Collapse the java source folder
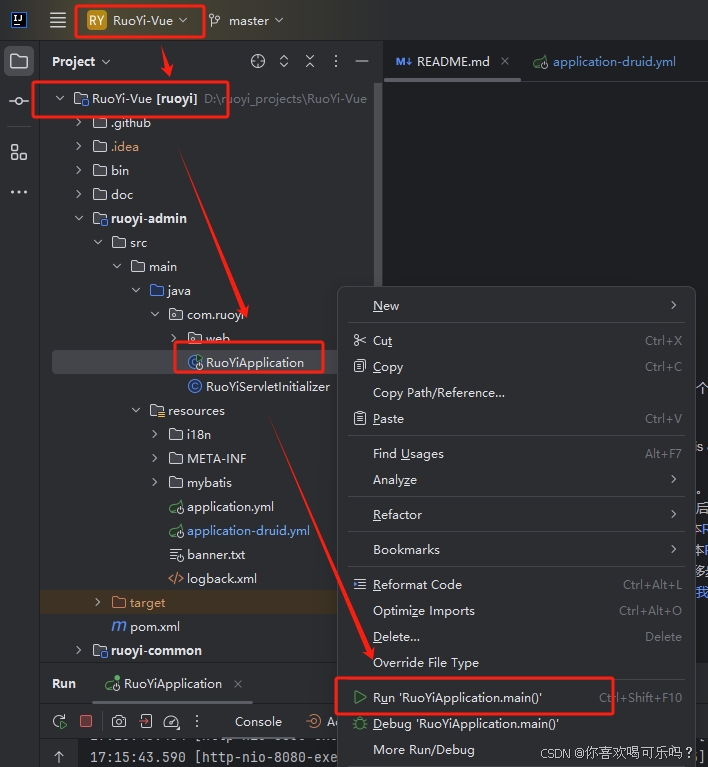The height and width of the screenshot is (767, 708). coord(136,290)
